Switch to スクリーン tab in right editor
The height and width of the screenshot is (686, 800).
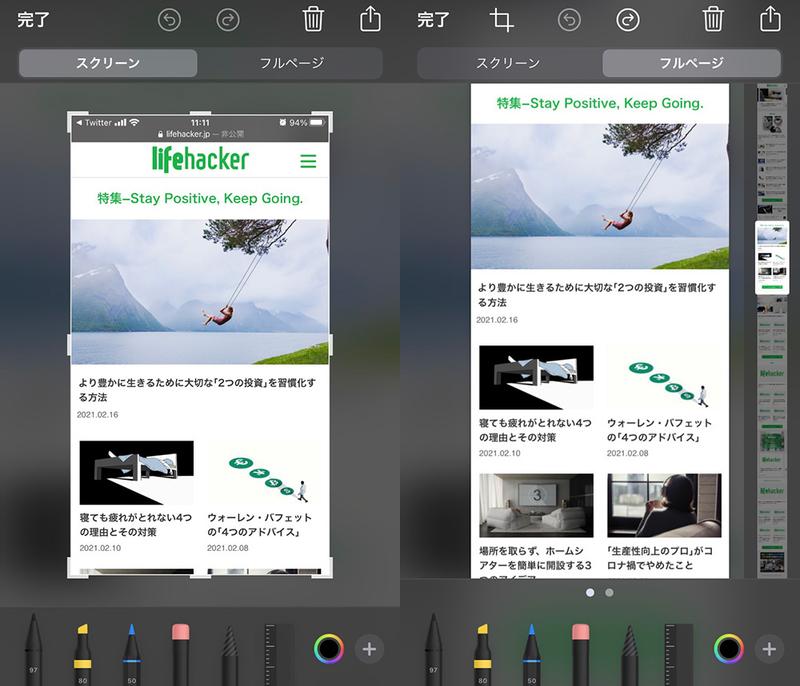(508, 63)
